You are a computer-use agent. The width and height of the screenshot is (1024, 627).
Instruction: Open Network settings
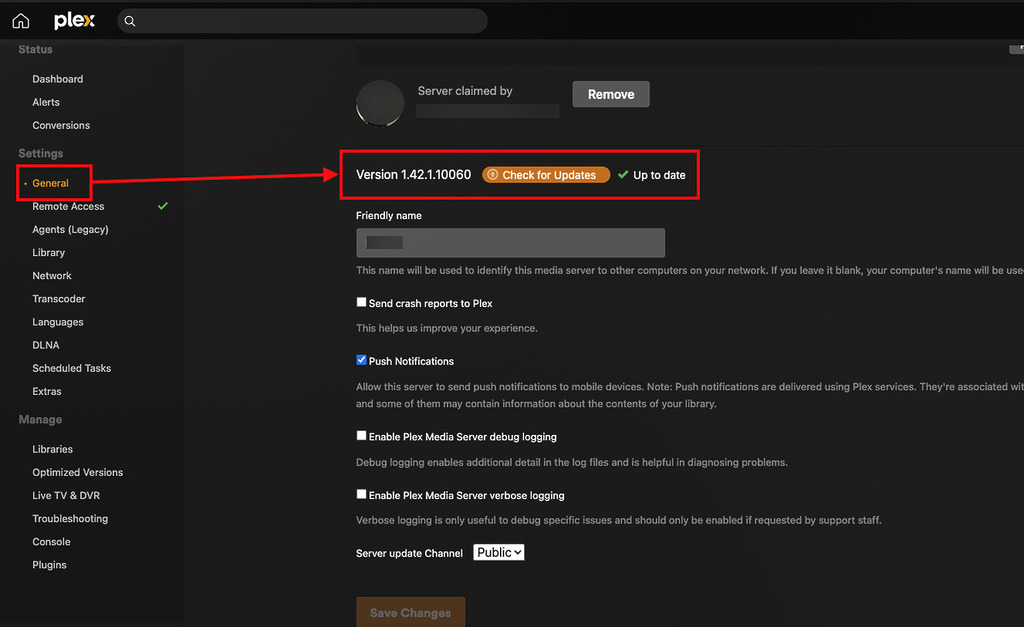pos(52,276)
